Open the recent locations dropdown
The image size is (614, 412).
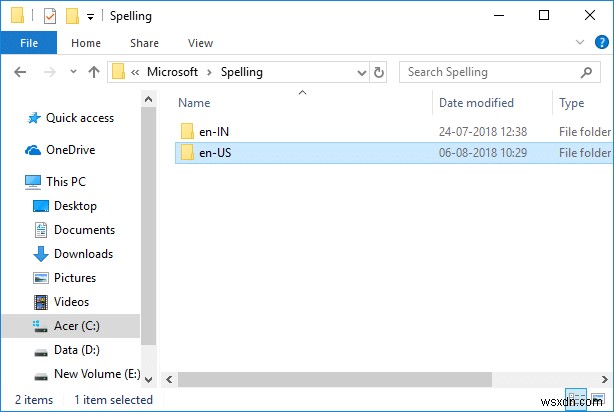point(73,72)
